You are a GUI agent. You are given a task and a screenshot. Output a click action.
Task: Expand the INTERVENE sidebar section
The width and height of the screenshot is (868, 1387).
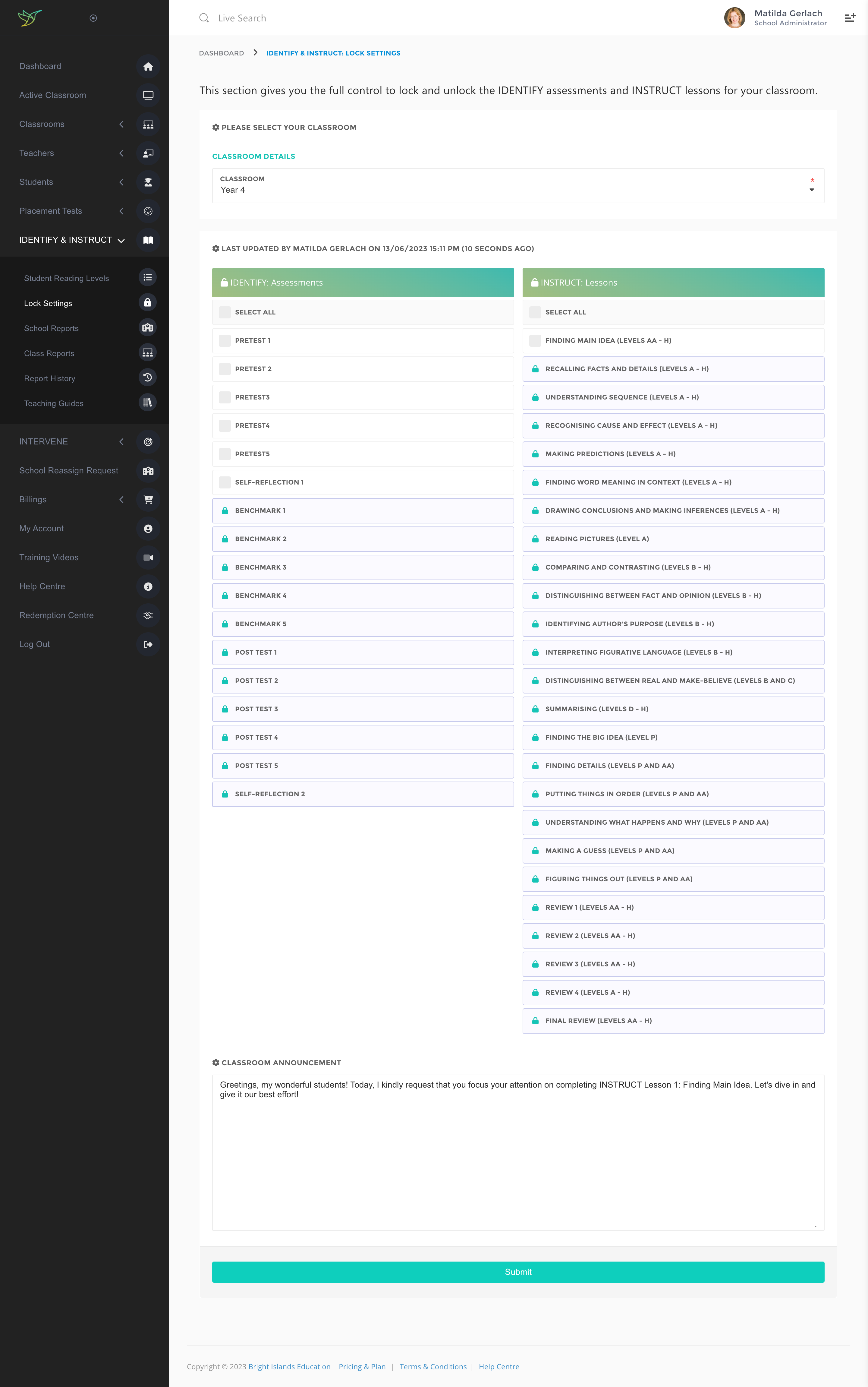121,442
